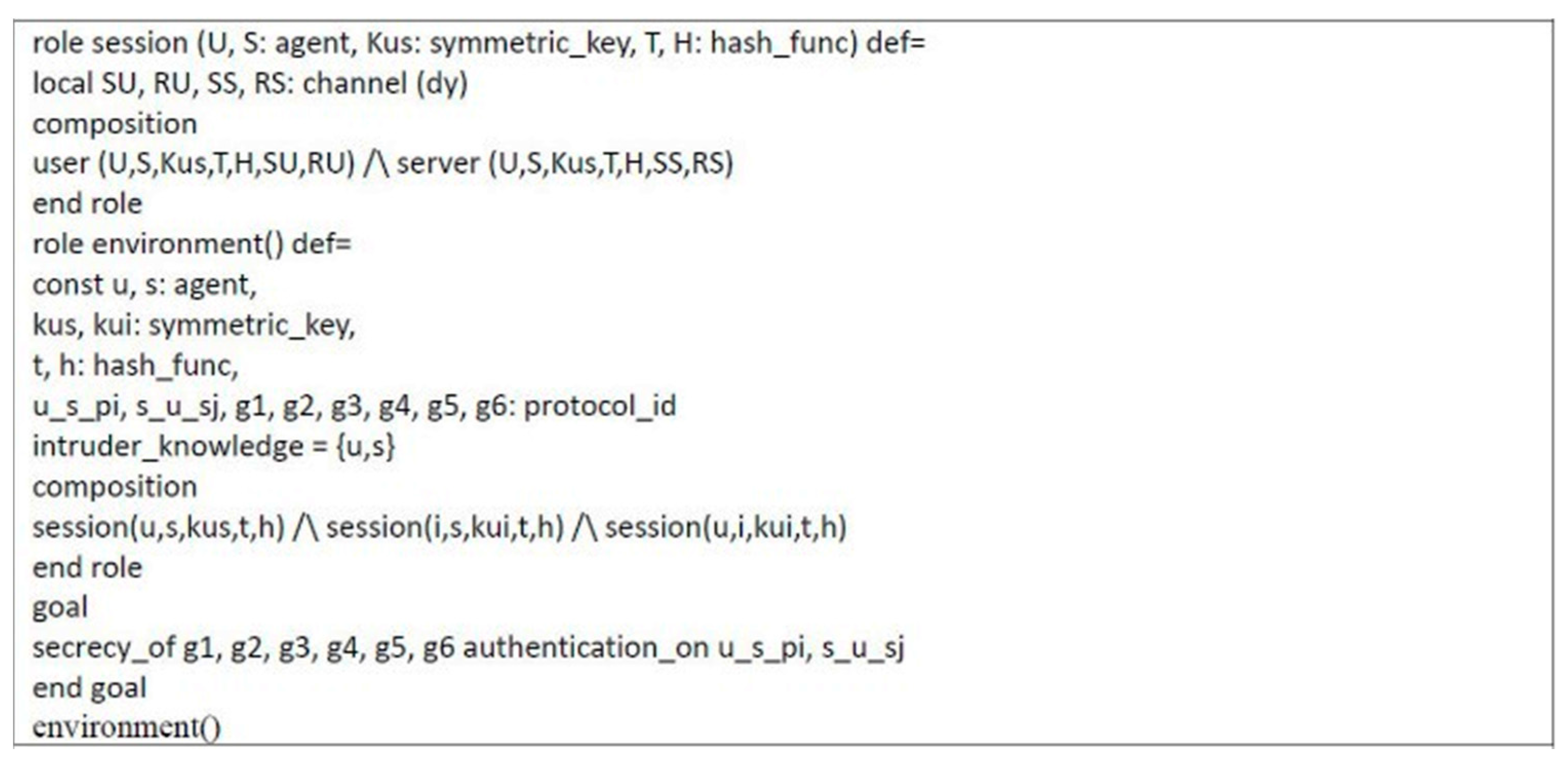Click the 'end goal' line
The width and height of the screenshot is (1568, 765).
click(89, 688)
